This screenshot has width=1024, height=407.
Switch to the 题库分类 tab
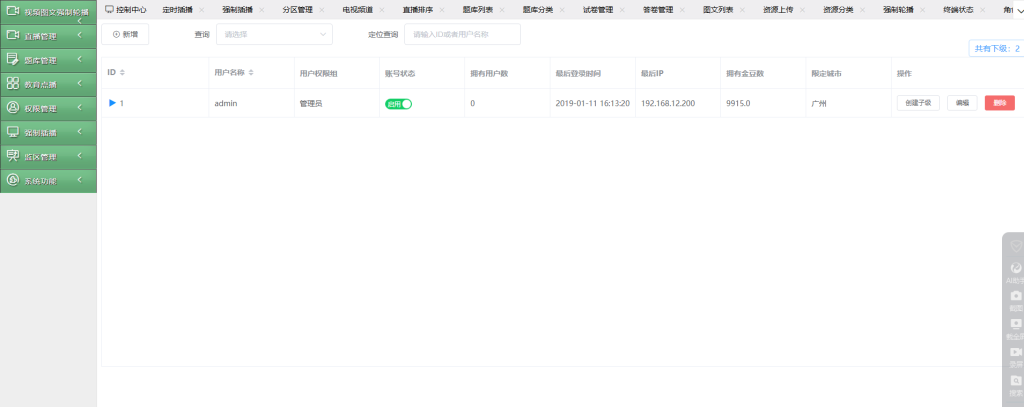point(537,10)
